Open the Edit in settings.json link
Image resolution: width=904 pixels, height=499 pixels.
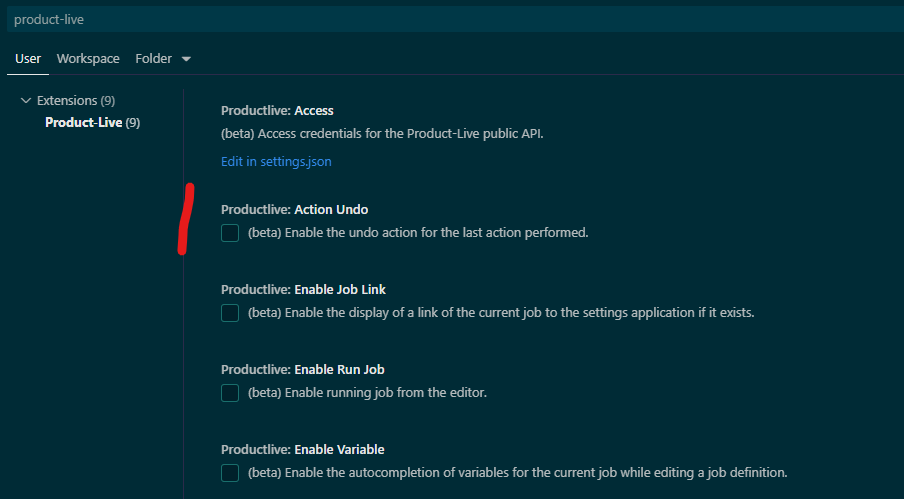(x=276, y=161)
